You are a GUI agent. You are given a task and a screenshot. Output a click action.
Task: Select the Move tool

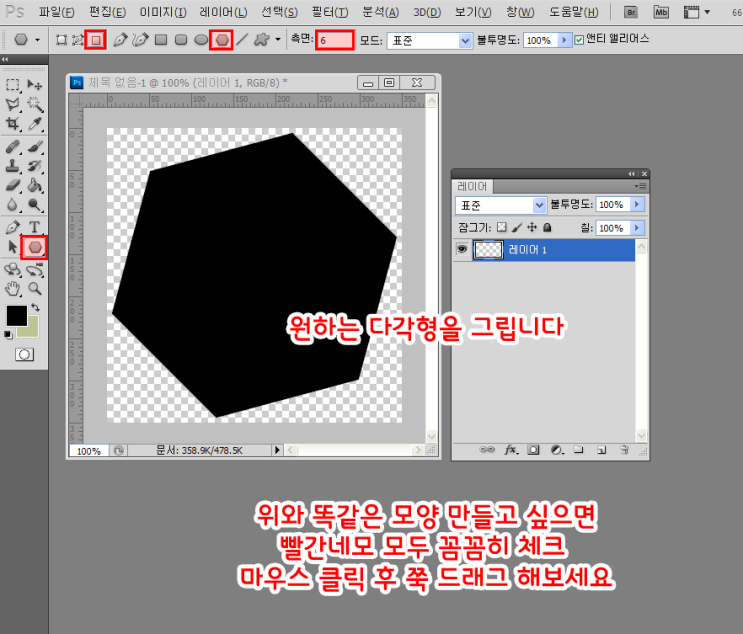click(35, 85)
